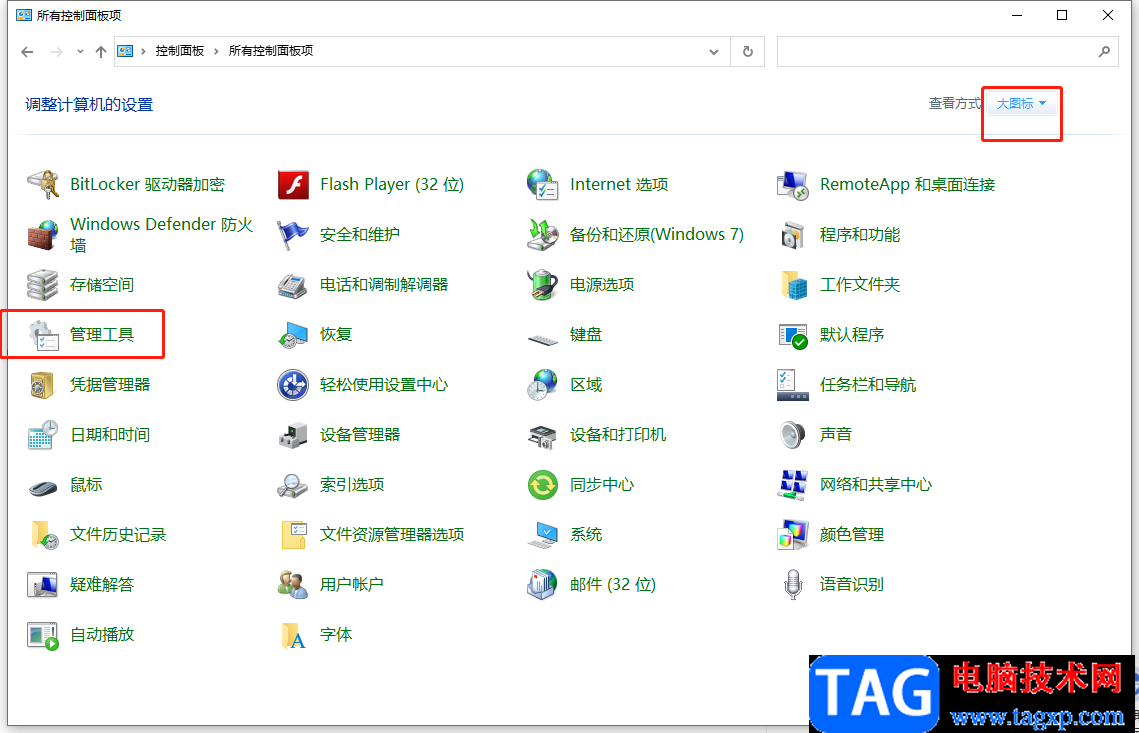Open the 疑难解答 link
Image resolution: width=1139 pixels, height=733 pixels.
[102, 584]
